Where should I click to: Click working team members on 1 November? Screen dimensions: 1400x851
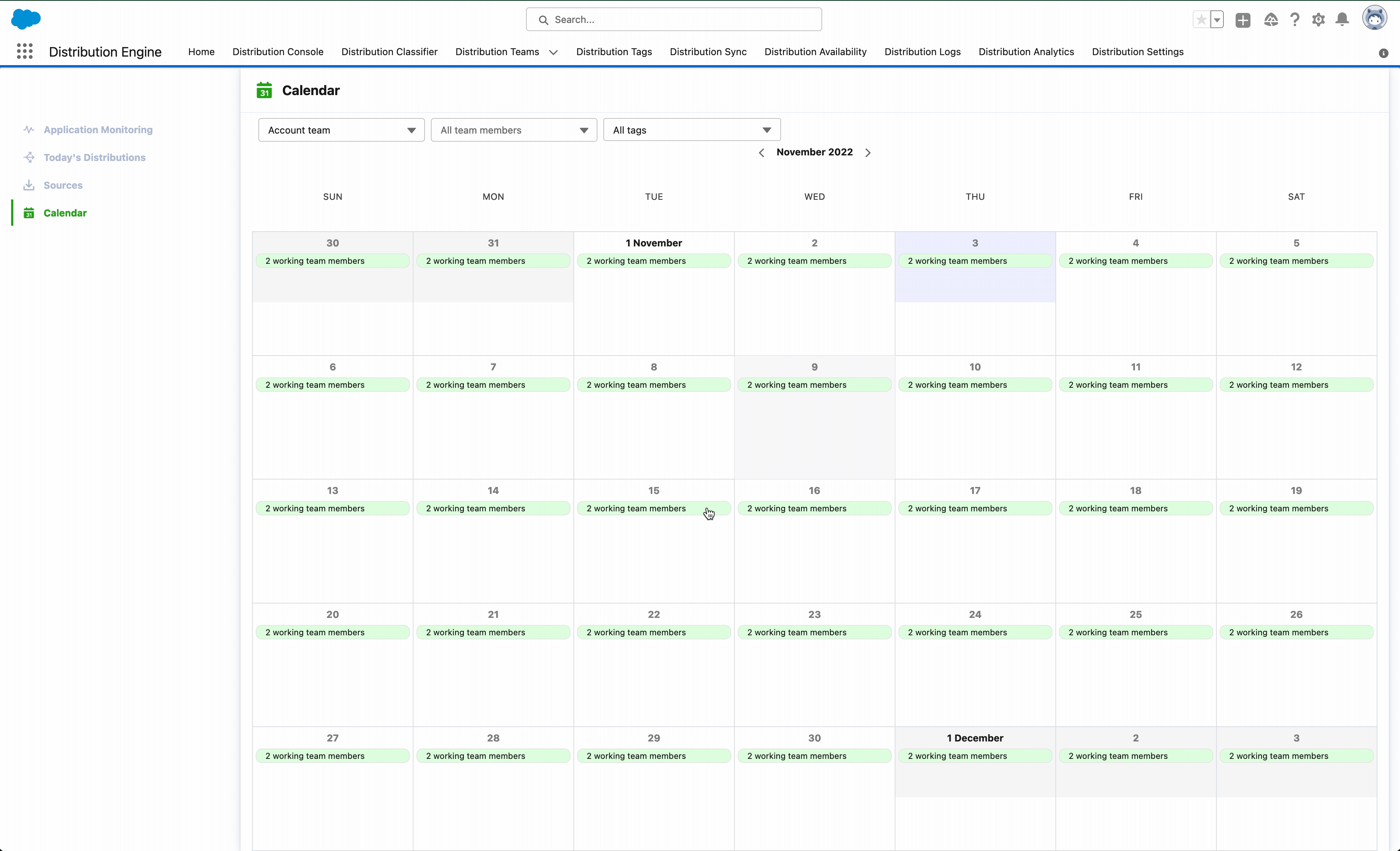(654, 261)
